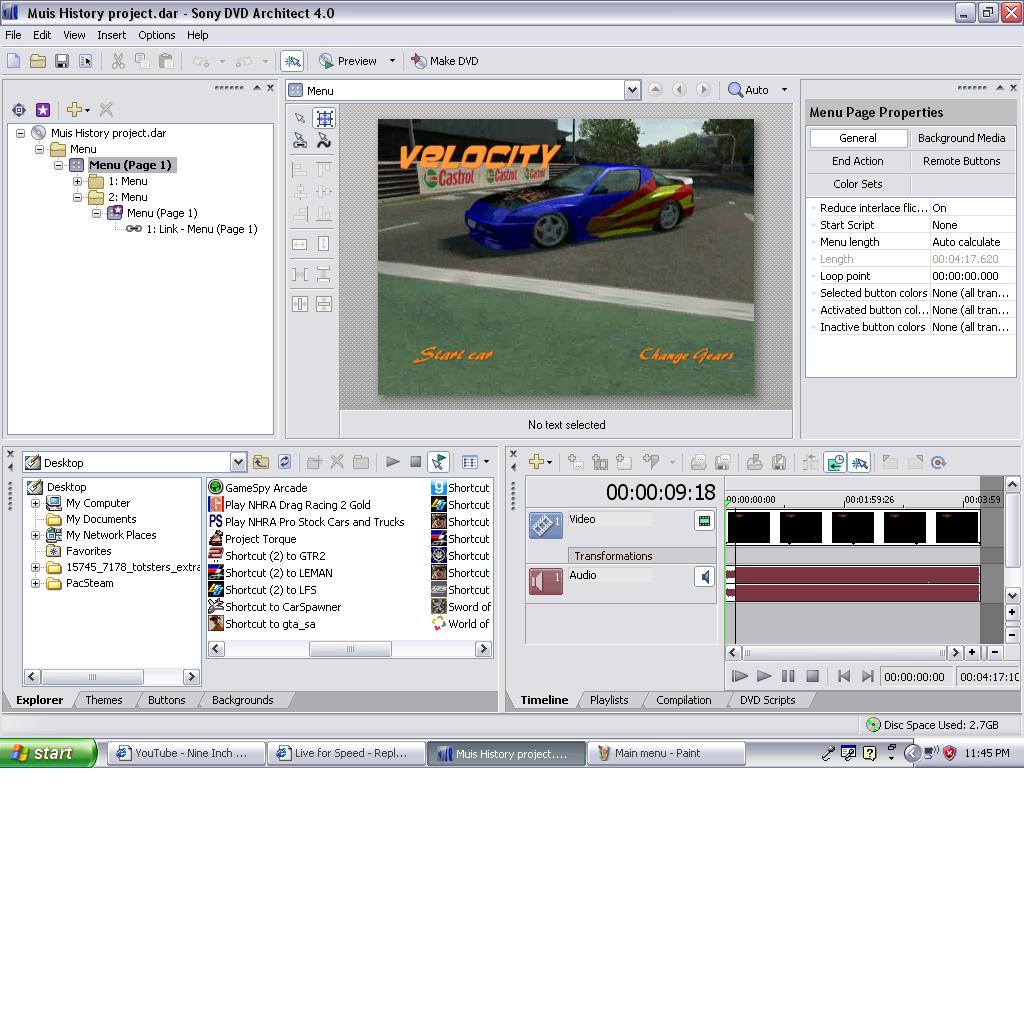
Task: Toggle the auto preview icon in explorer
Action: 439,462
